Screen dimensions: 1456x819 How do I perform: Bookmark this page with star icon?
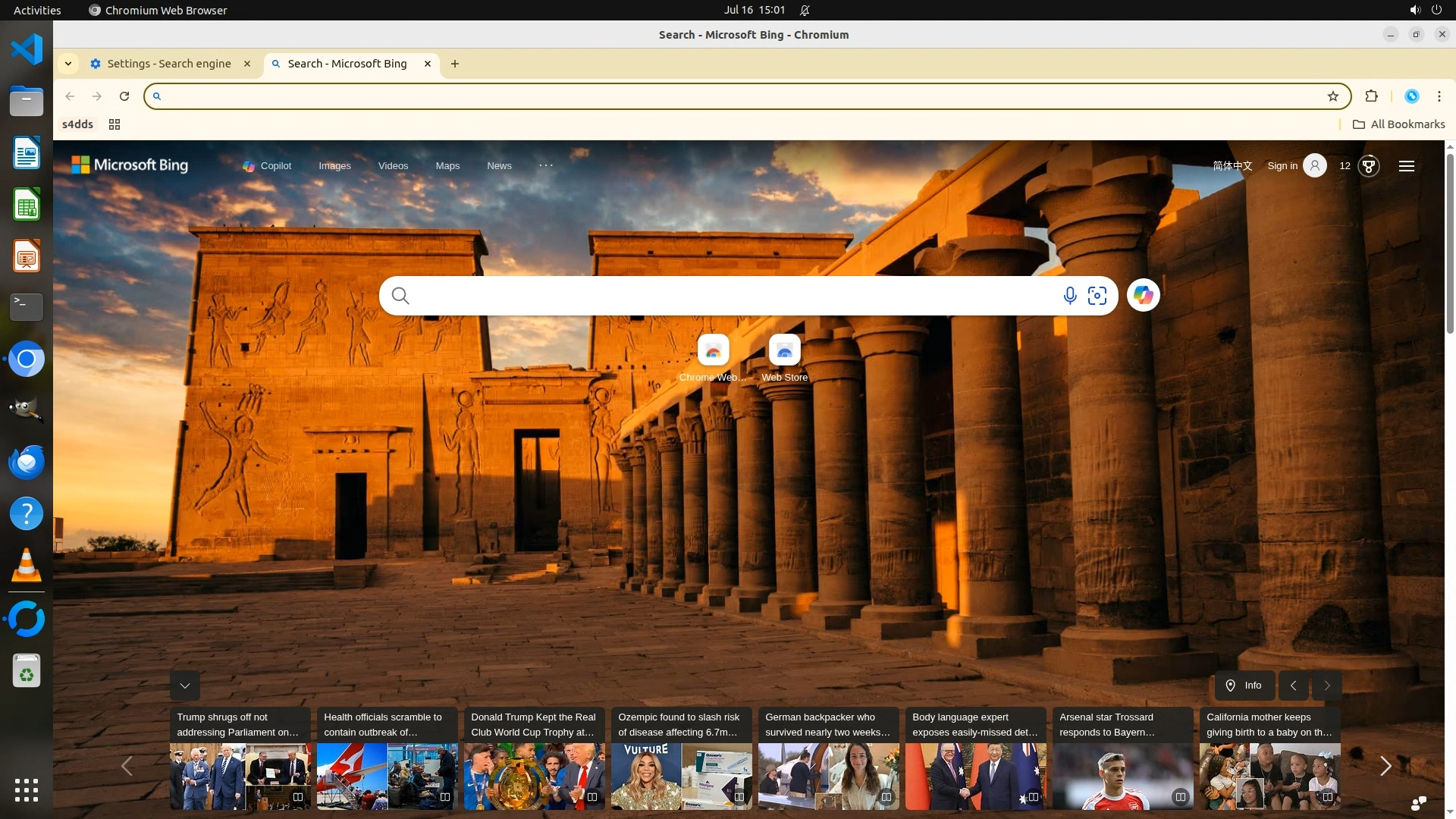1333,96
